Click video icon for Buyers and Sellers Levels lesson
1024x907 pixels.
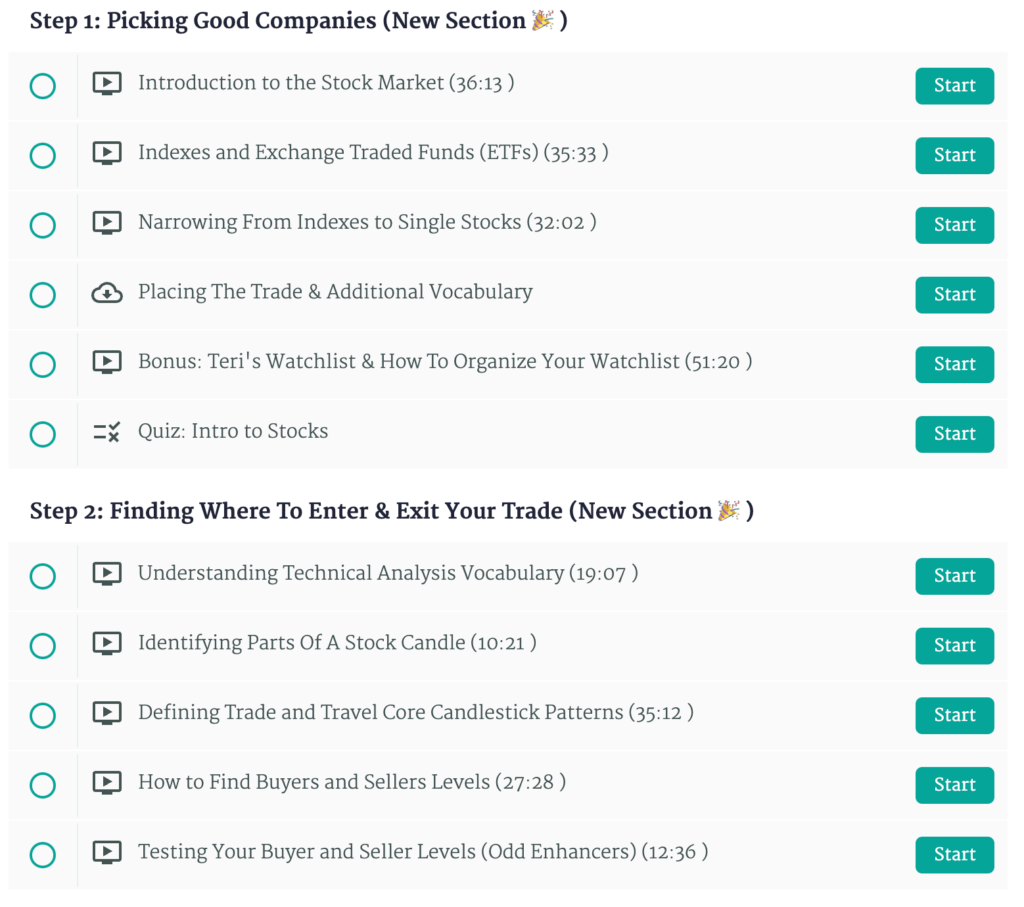point(107,783)
